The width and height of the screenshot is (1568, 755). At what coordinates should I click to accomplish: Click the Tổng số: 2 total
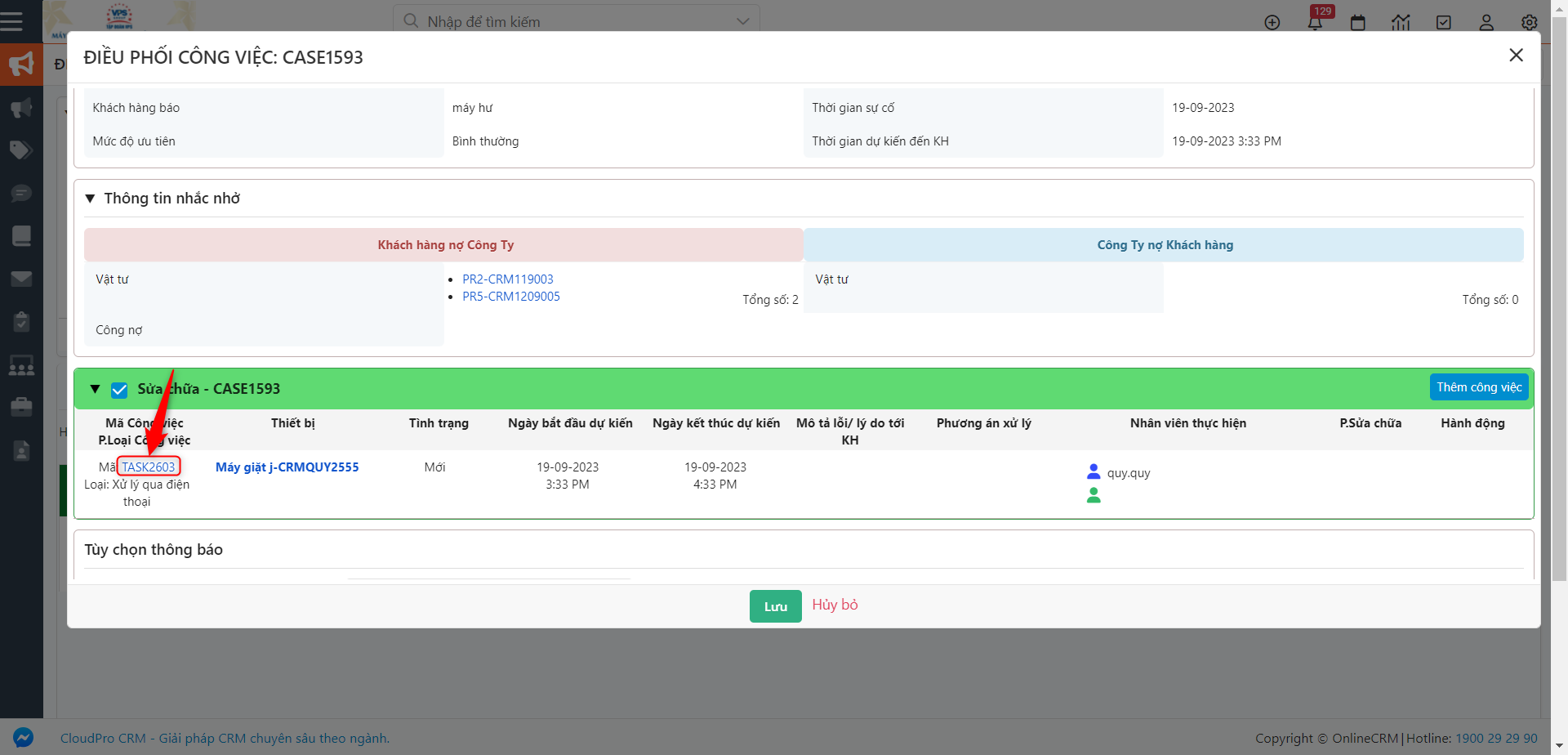(770, 300)
